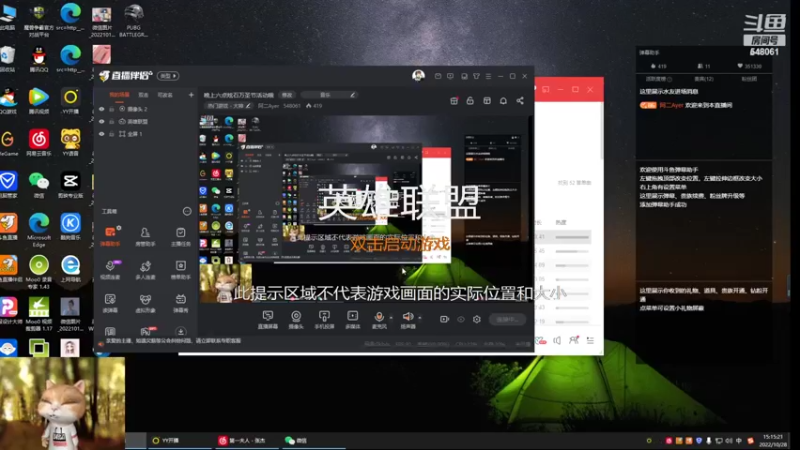Click the start streaming button at bottom right

click(507, 319)
